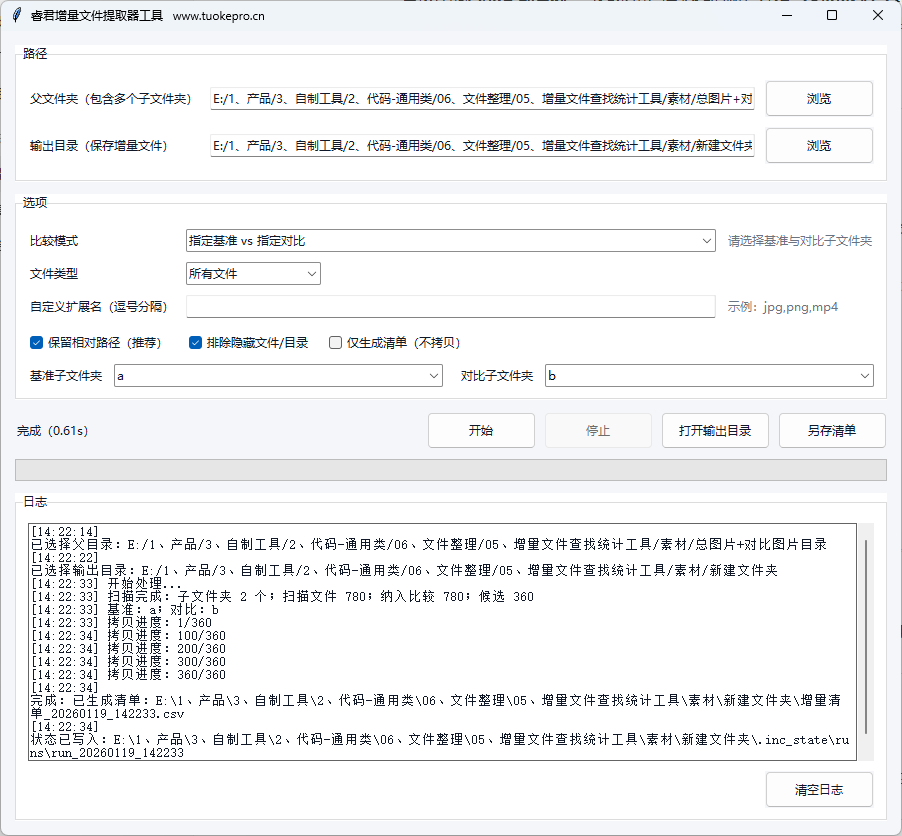Enable 仅生成清单 (不拷贝) checkbox
Image resolution: width=902 pixels, height=836 pixels.
336,342
